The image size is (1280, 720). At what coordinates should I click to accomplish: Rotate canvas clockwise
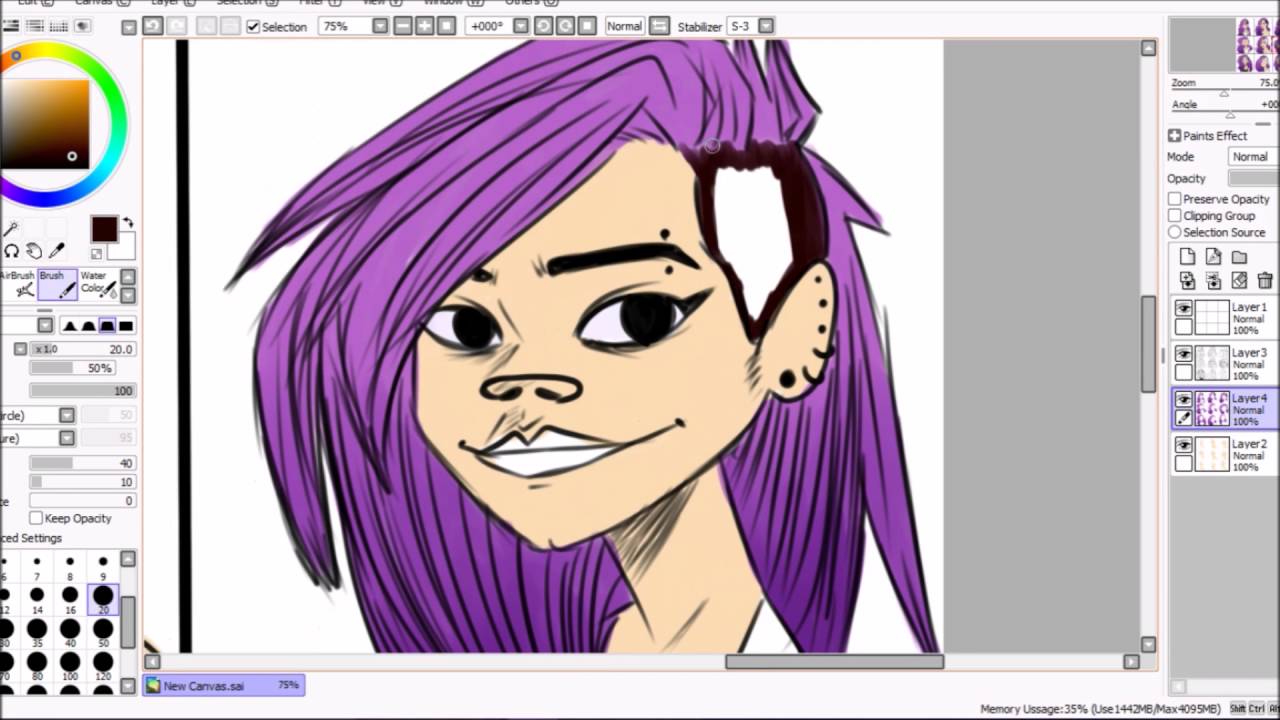[565, 26]
